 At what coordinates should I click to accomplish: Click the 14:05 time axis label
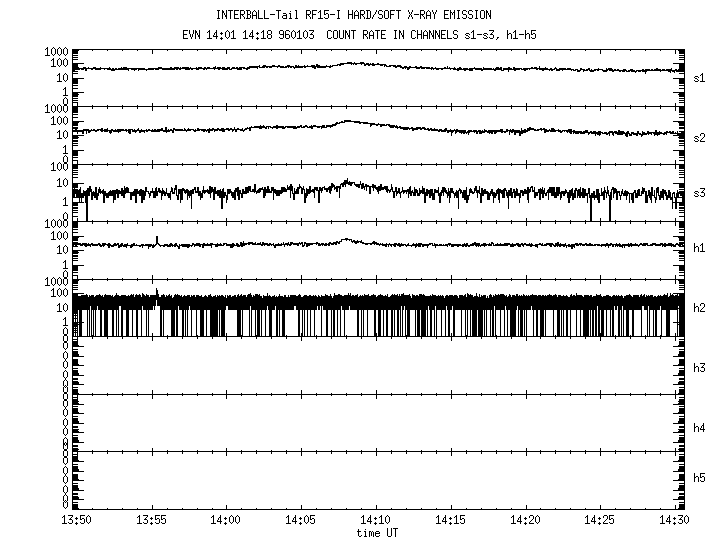pos(301,520)
